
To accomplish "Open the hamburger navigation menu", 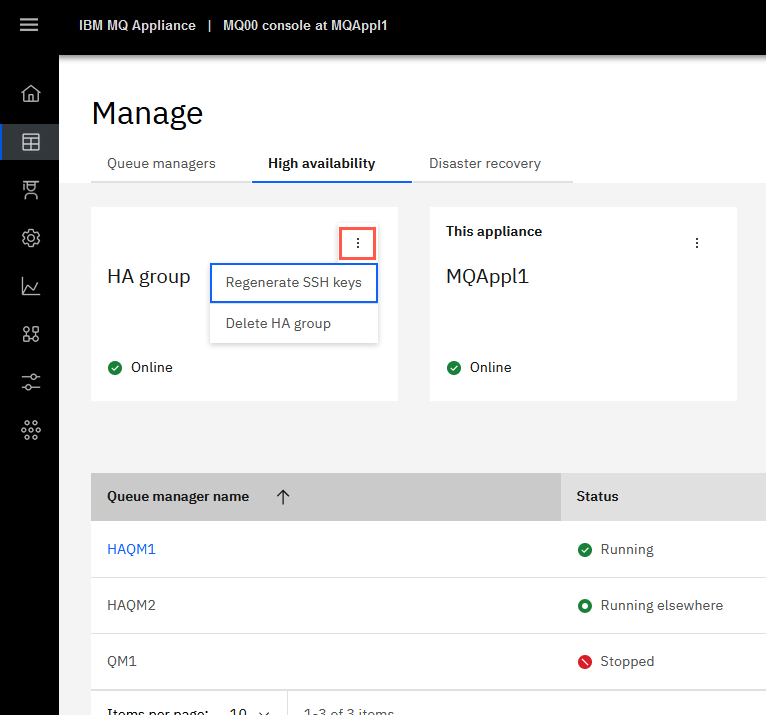I will pos(29,24).
